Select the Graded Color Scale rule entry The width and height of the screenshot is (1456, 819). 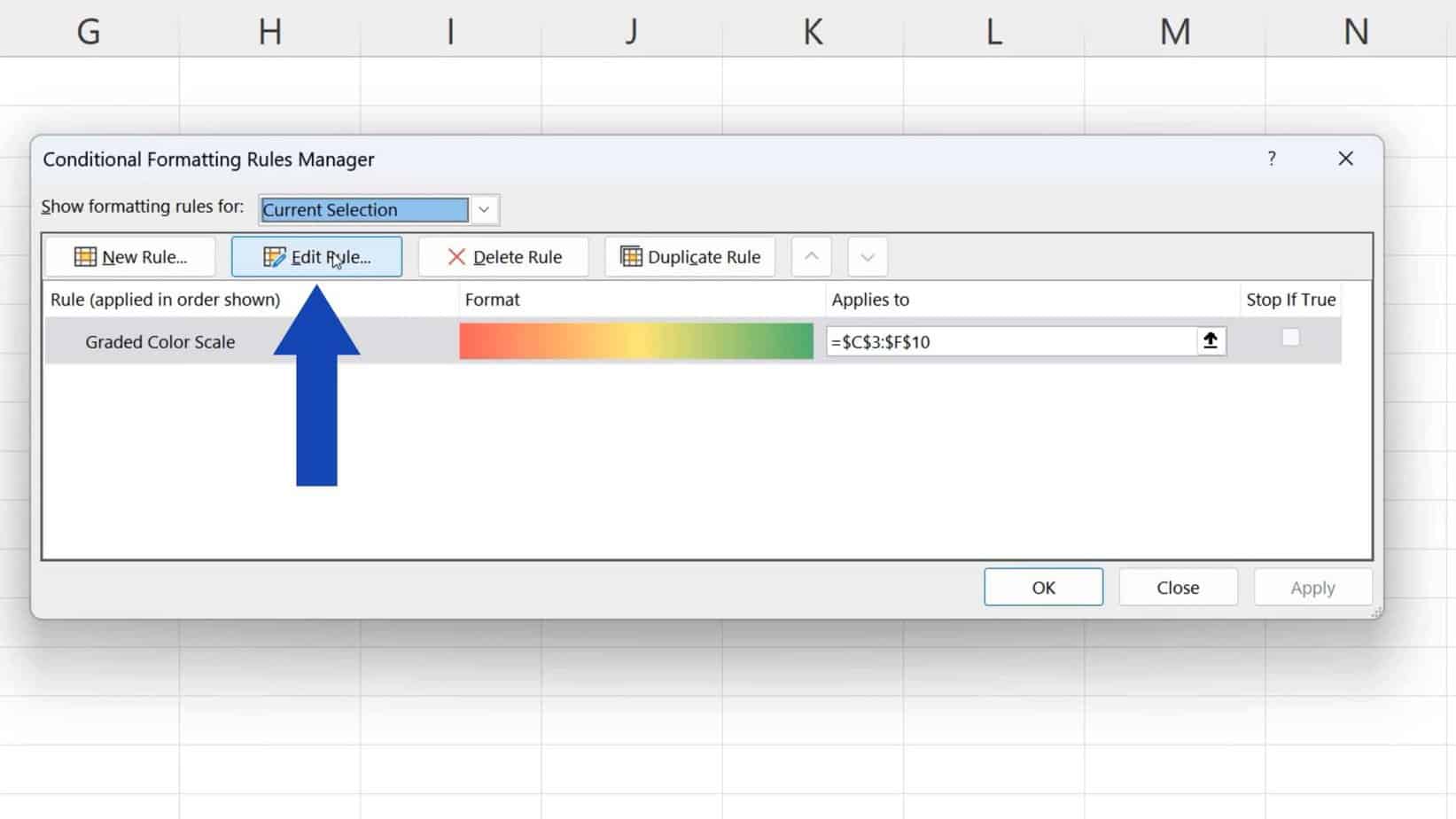click(x=160, y=341)
